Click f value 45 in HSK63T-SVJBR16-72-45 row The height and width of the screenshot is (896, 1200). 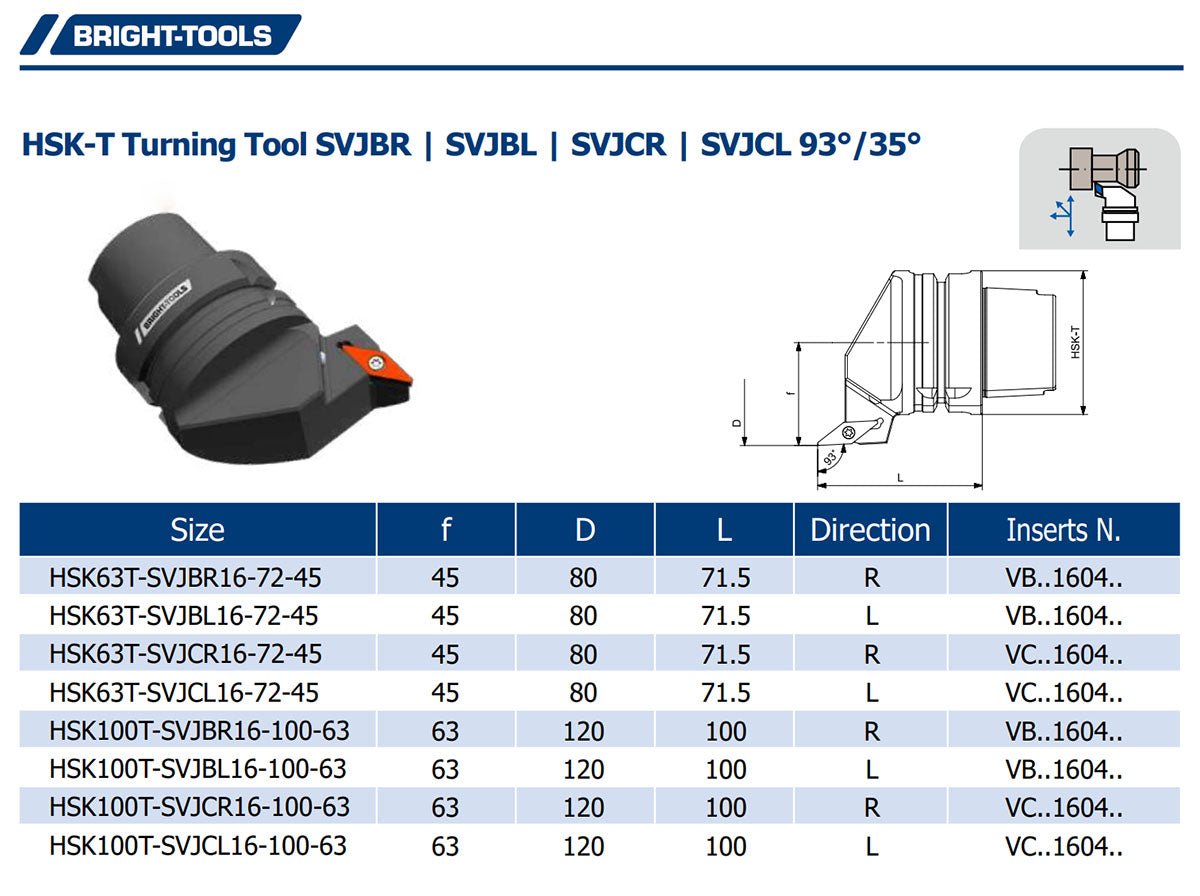[445, 578]
